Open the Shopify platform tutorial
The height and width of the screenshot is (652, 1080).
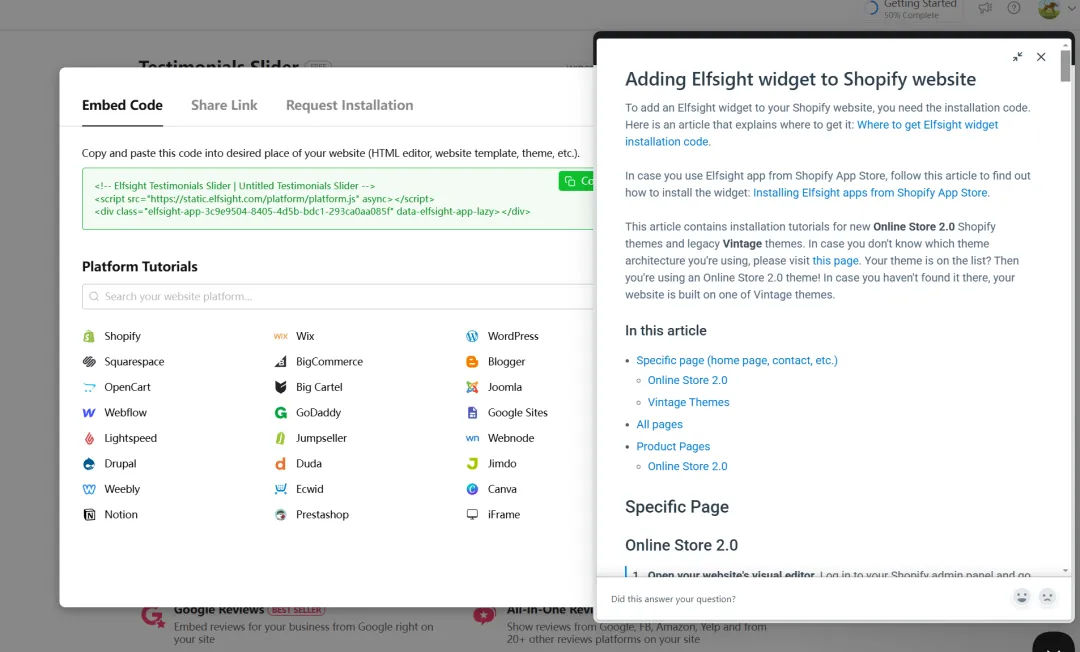coord(122,336)
